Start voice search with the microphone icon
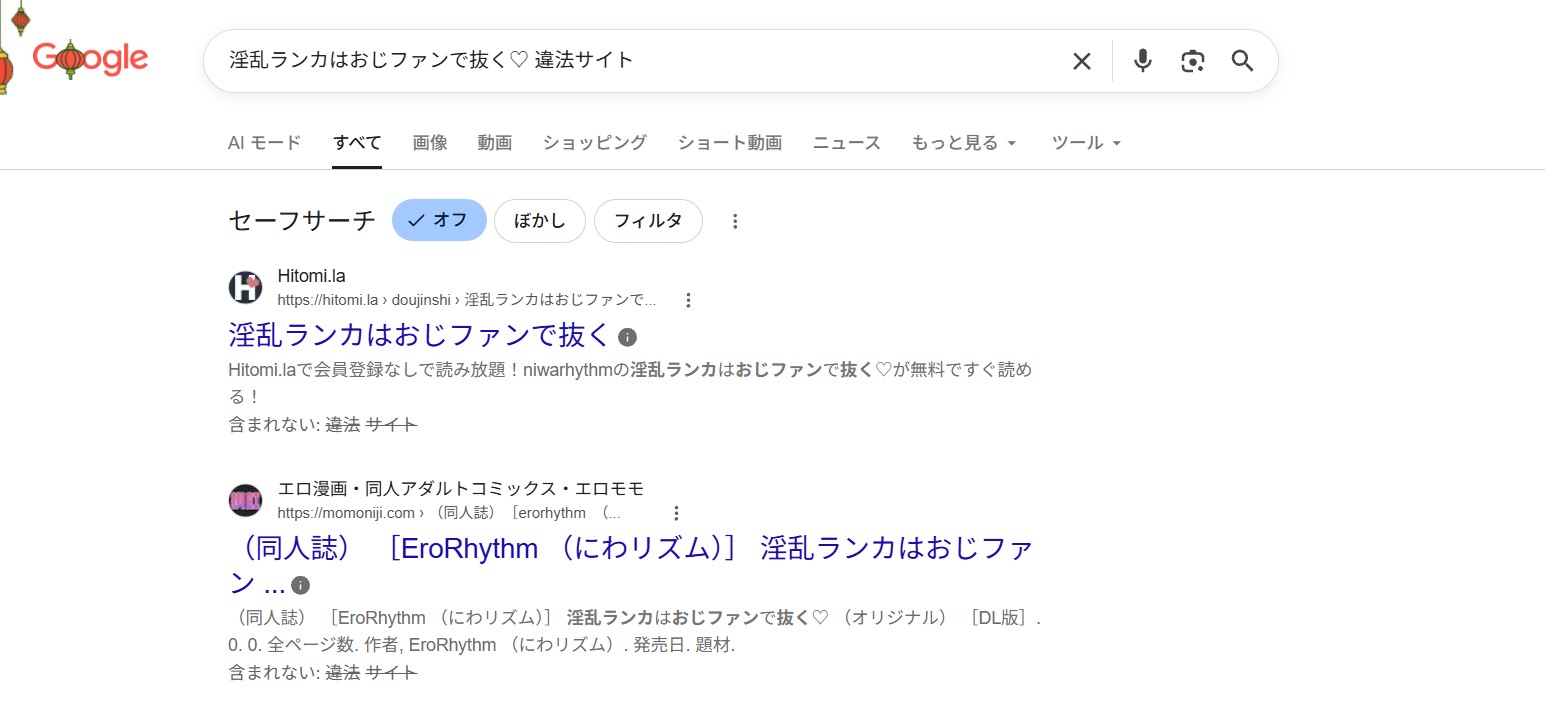This screenshot has width=1545, height=710. coord(1142,61)
